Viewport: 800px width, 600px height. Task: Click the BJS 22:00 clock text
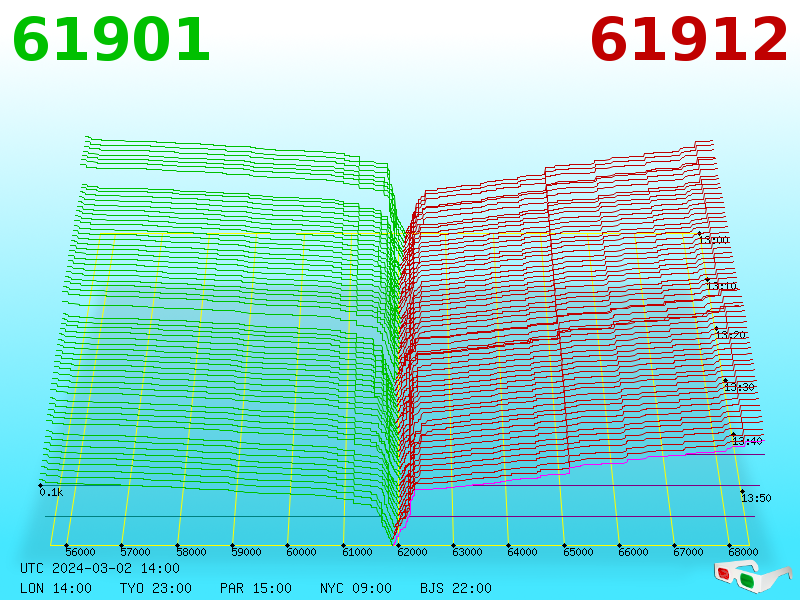pyautogui.click(x=456, y=588)
